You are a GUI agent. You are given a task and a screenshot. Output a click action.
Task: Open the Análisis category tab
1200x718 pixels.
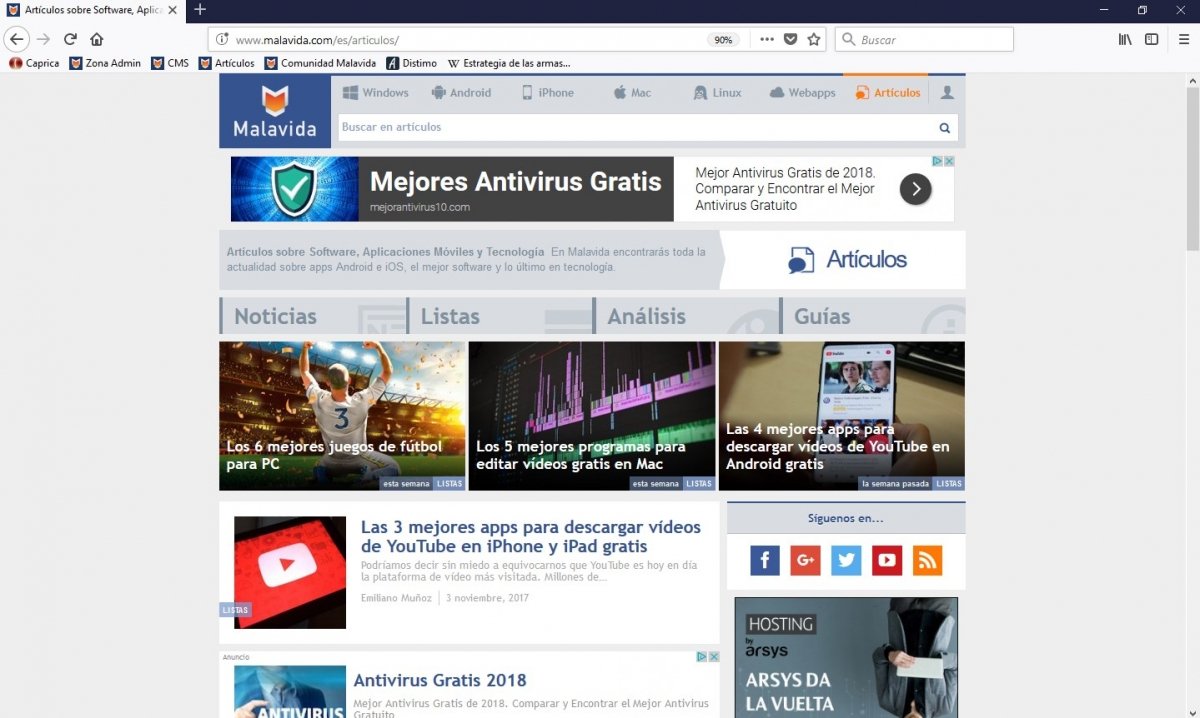point(686,316)
